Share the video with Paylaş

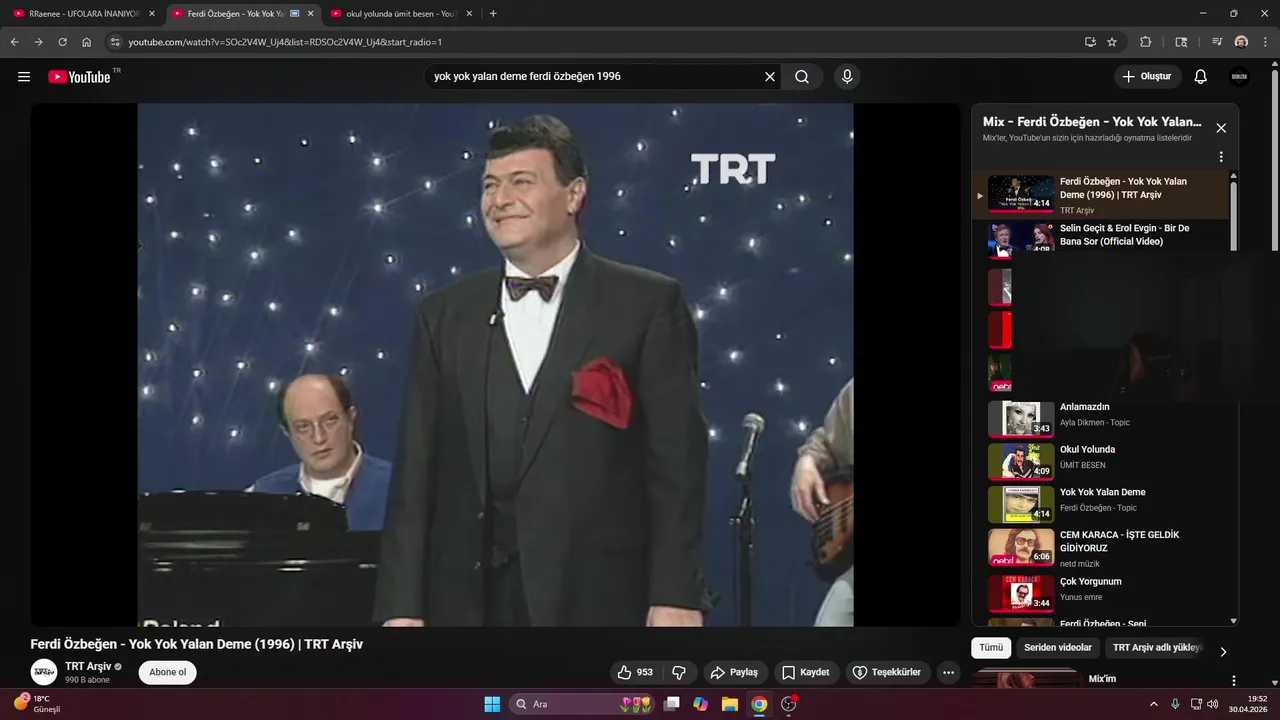tap(734, 672)
